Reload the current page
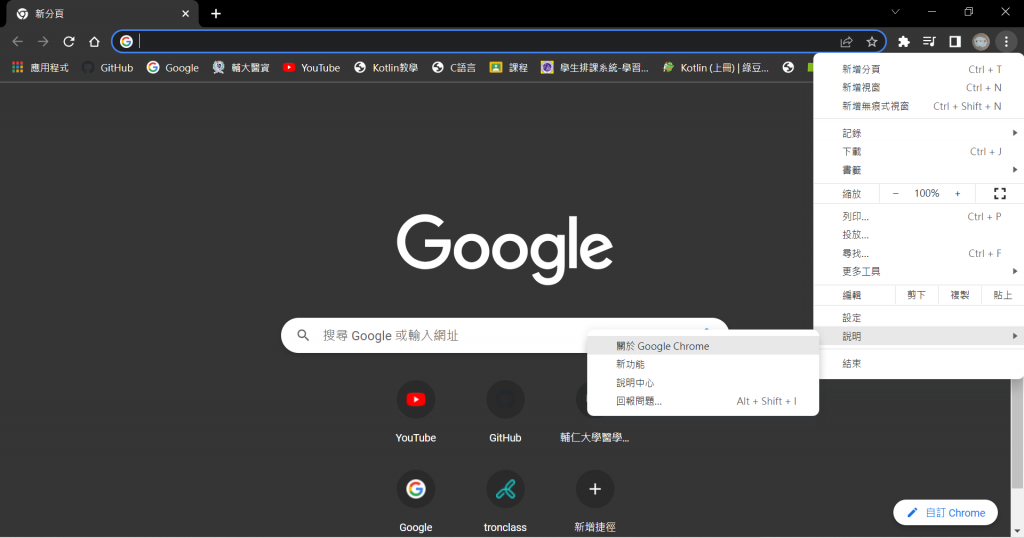The image size is (1024, 538). pos(69,42)
